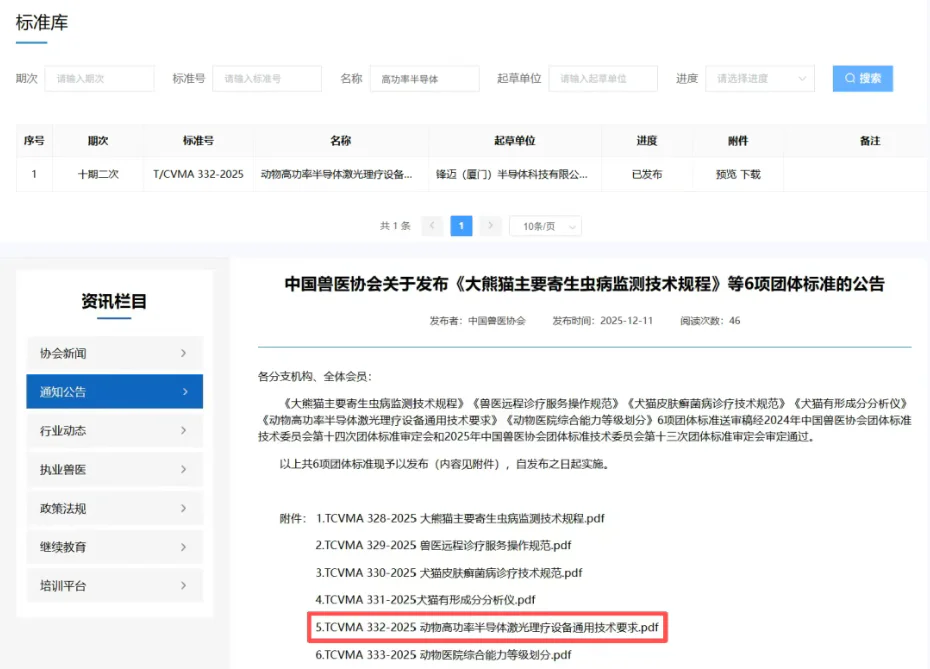Click the 已发布 status cell

click(647, 174)
